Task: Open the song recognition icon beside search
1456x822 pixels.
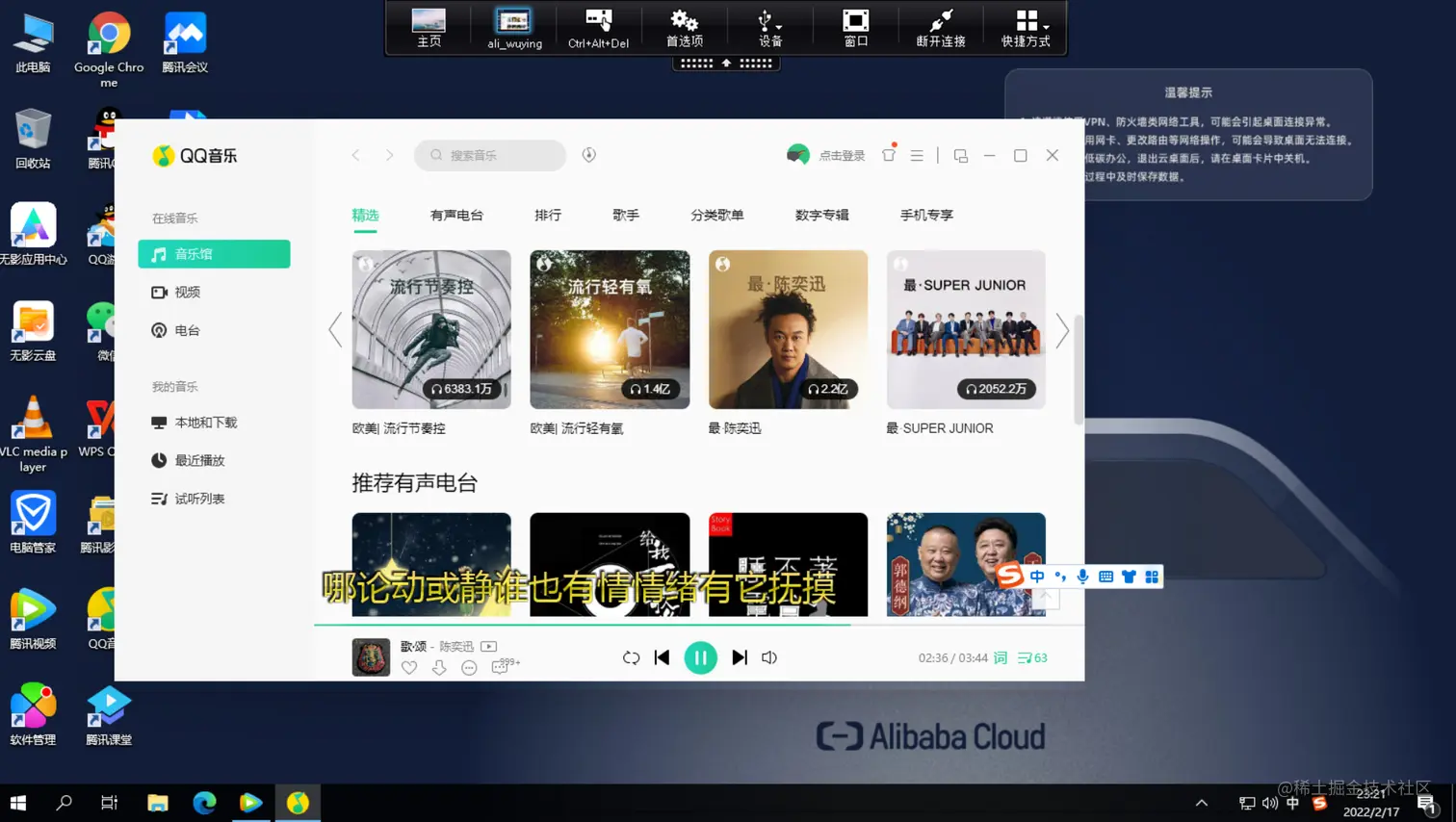Action: [x=589, y=155]
